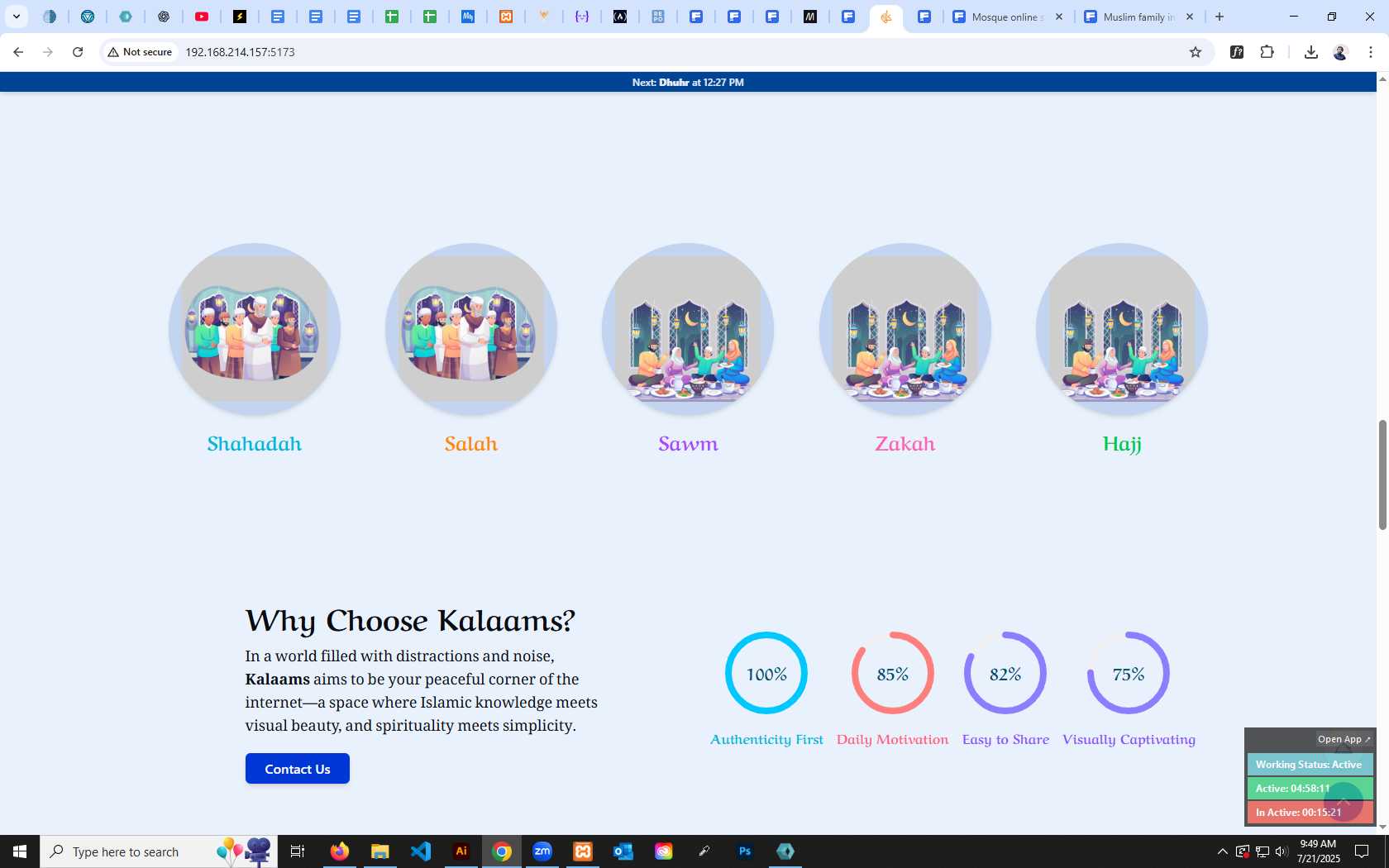Switch to the ChatGPT tab
1389x868 pixels.
click(164, 17)
